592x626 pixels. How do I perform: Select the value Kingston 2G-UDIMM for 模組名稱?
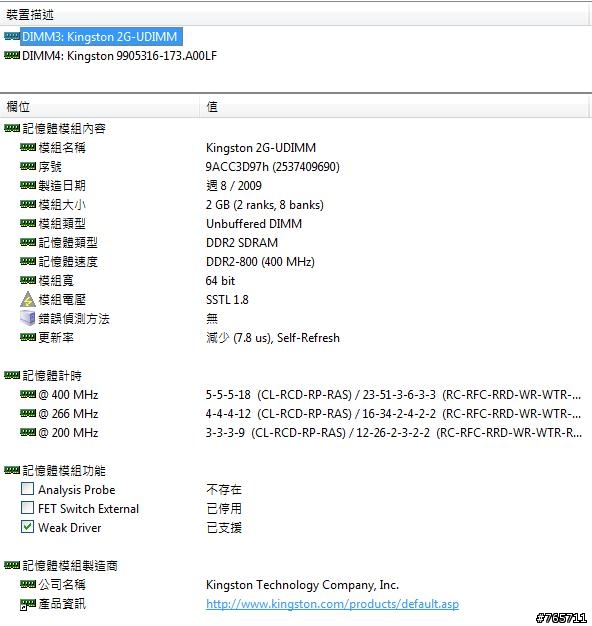pyautogui.click(x=261, y=148)
